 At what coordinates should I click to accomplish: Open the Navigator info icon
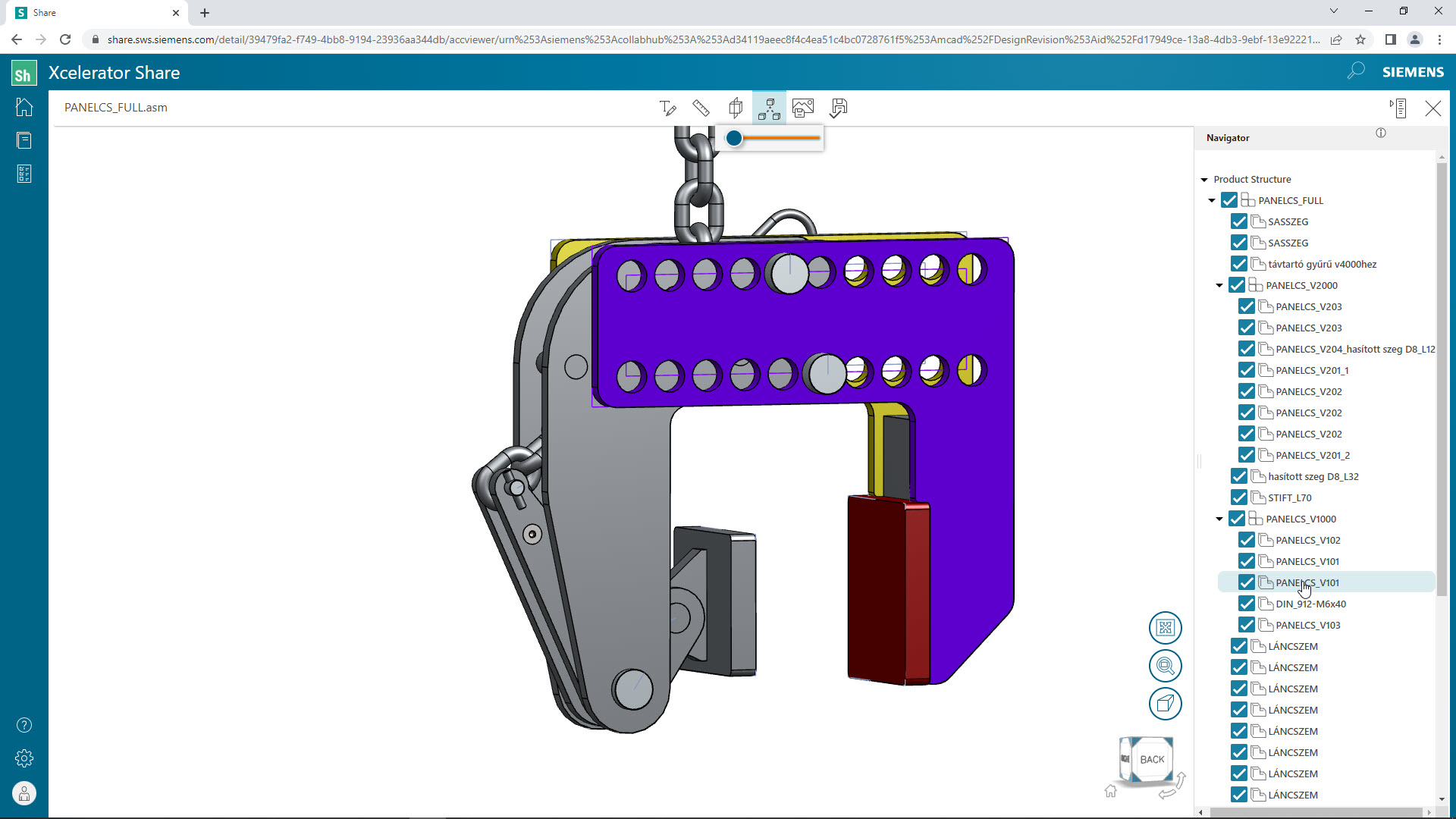(x=1381, y=133)
